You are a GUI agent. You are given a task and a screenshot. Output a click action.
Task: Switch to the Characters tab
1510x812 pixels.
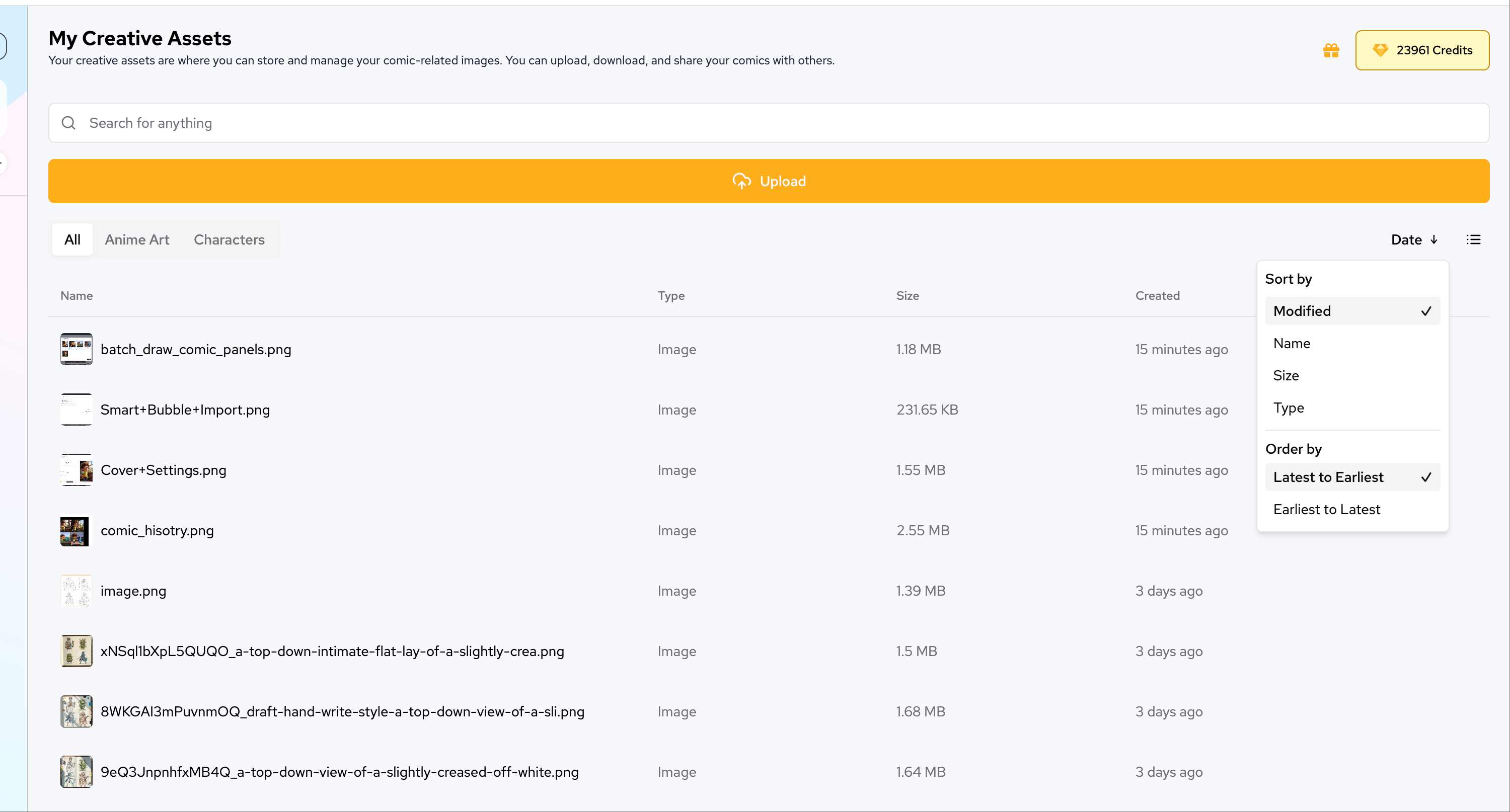click(x=229, y=239)
